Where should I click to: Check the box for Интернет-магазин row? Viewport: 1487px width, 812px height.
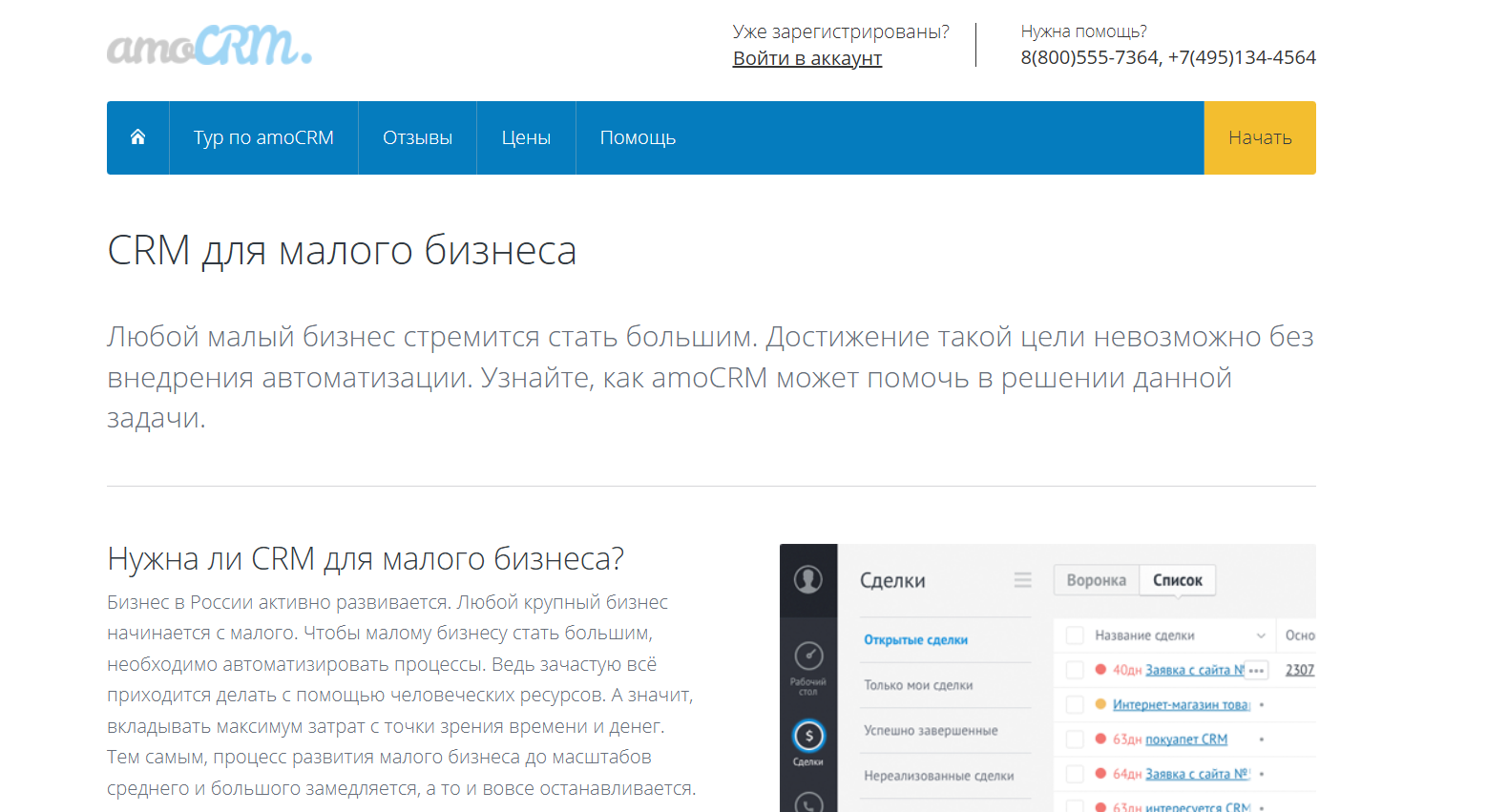pos(1075,704)
